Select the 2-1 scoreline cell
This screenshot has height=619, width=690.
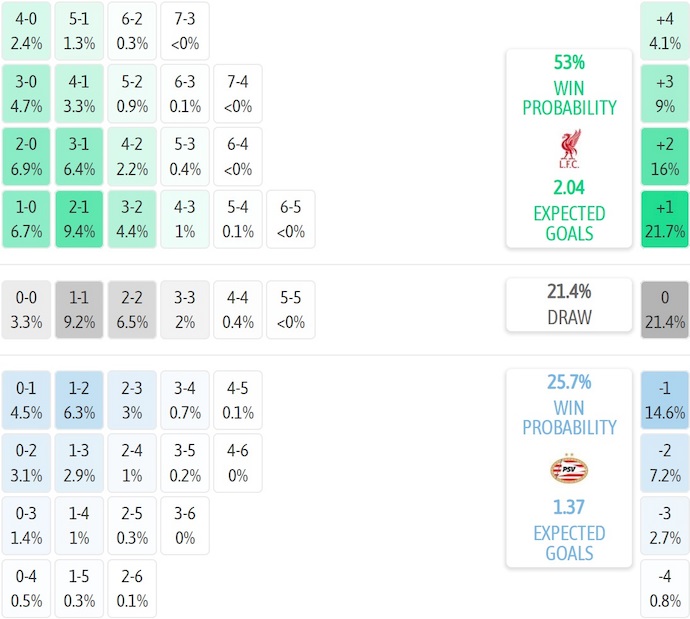[79, 219]
